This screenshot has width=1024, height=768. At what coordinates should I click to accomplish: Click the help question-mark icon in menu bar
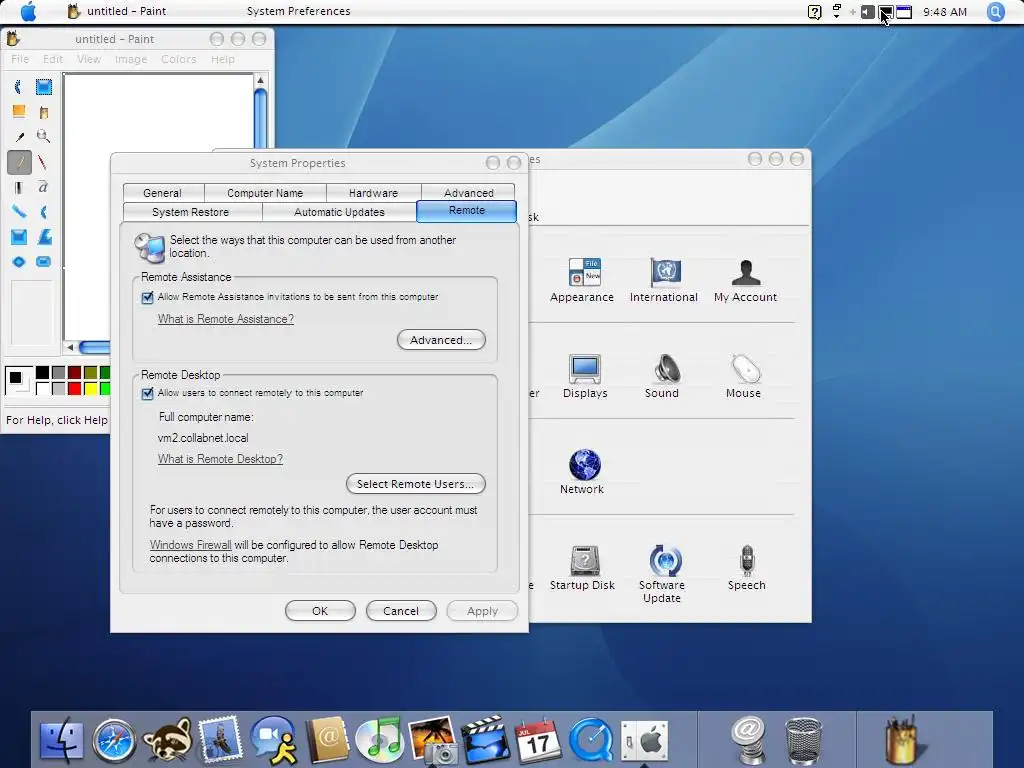coord(814,12)
